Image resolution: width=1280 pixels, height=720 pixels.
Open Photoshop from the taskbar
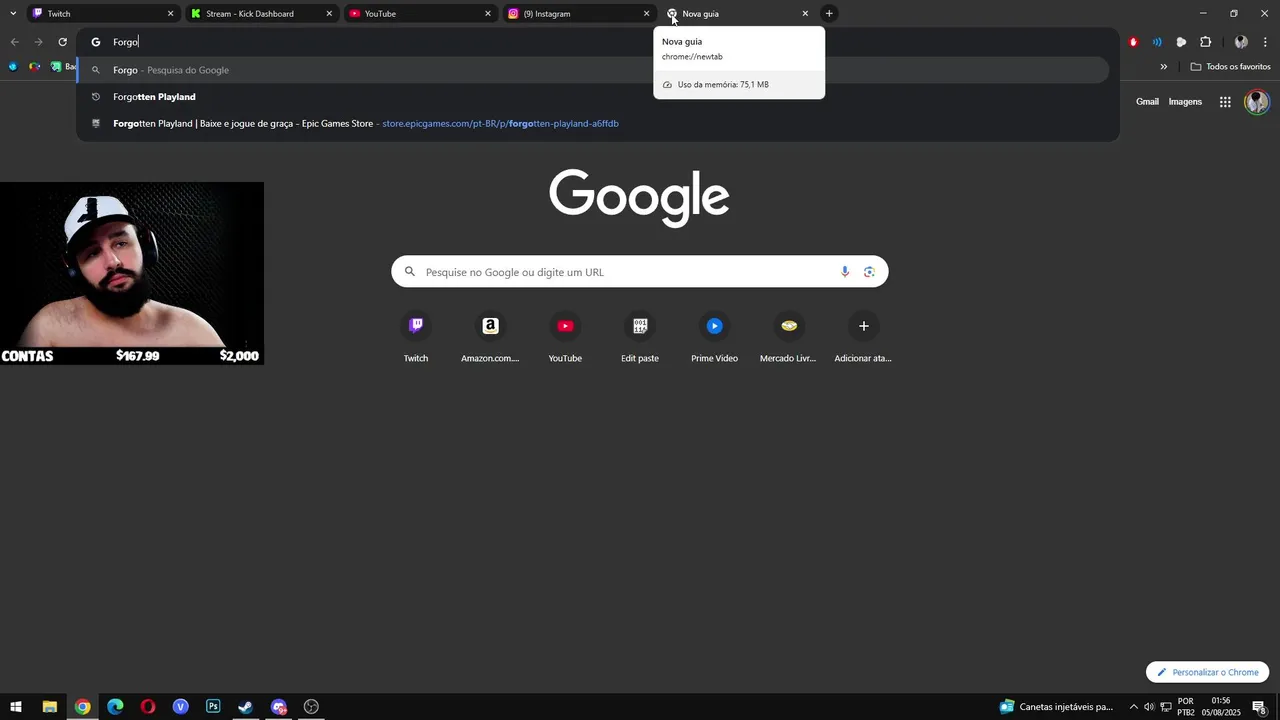coord(213,707)
